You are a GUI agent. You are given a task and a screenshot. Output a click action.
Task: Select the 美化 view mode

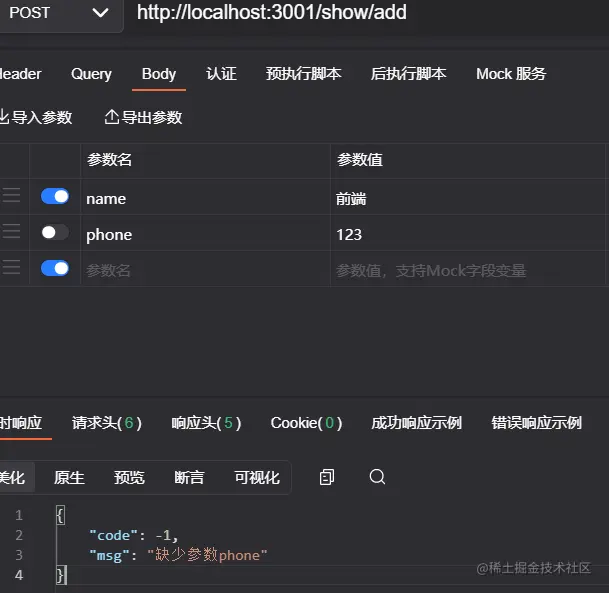pyautogui.click(x=16, y=477)
